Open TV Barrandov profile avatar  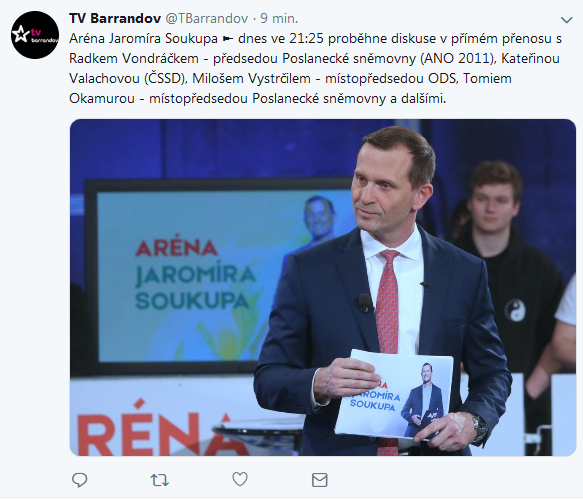tap(35, 35)
